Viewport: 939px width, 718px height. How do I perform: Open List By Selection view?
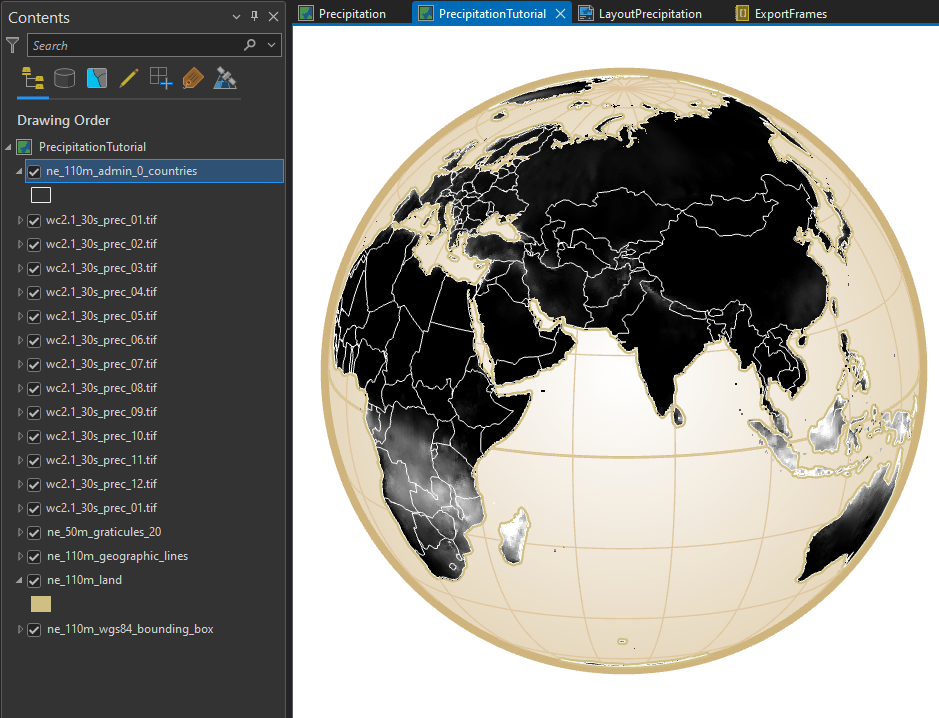pos(97,78)
